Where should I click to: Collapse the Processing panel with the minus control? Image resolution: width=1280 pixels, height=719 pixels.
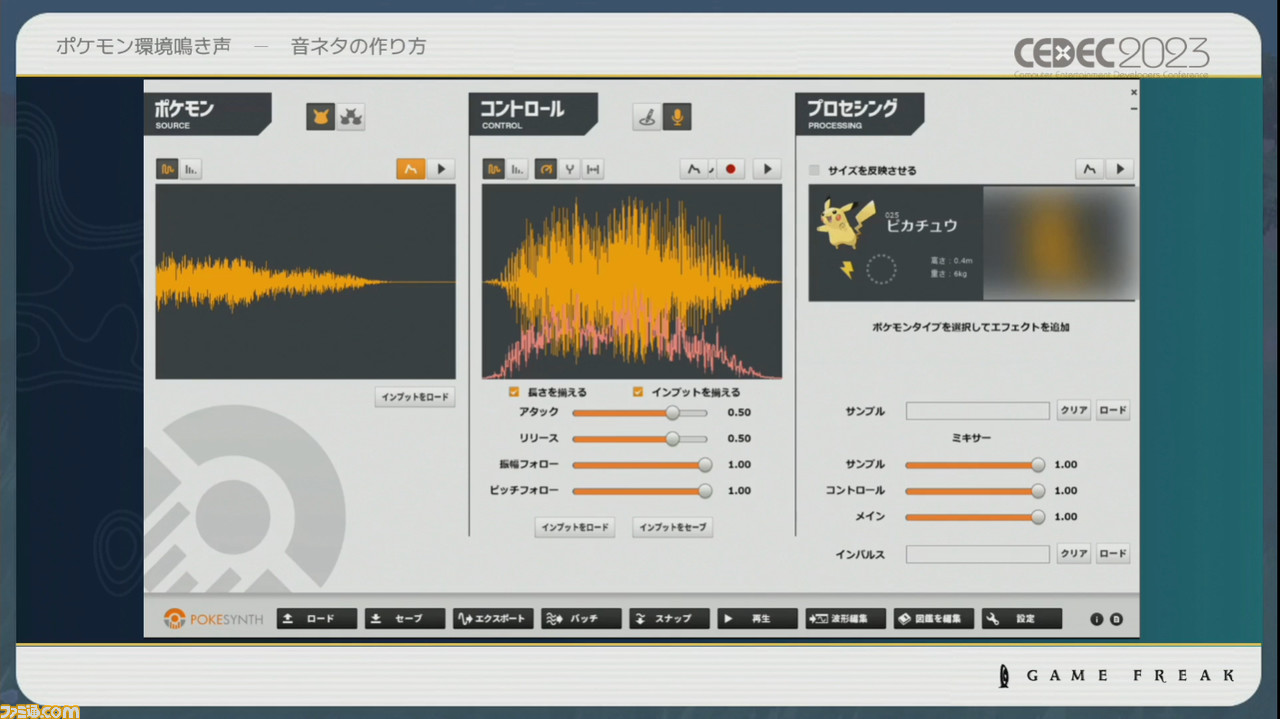click(1133, 108)
